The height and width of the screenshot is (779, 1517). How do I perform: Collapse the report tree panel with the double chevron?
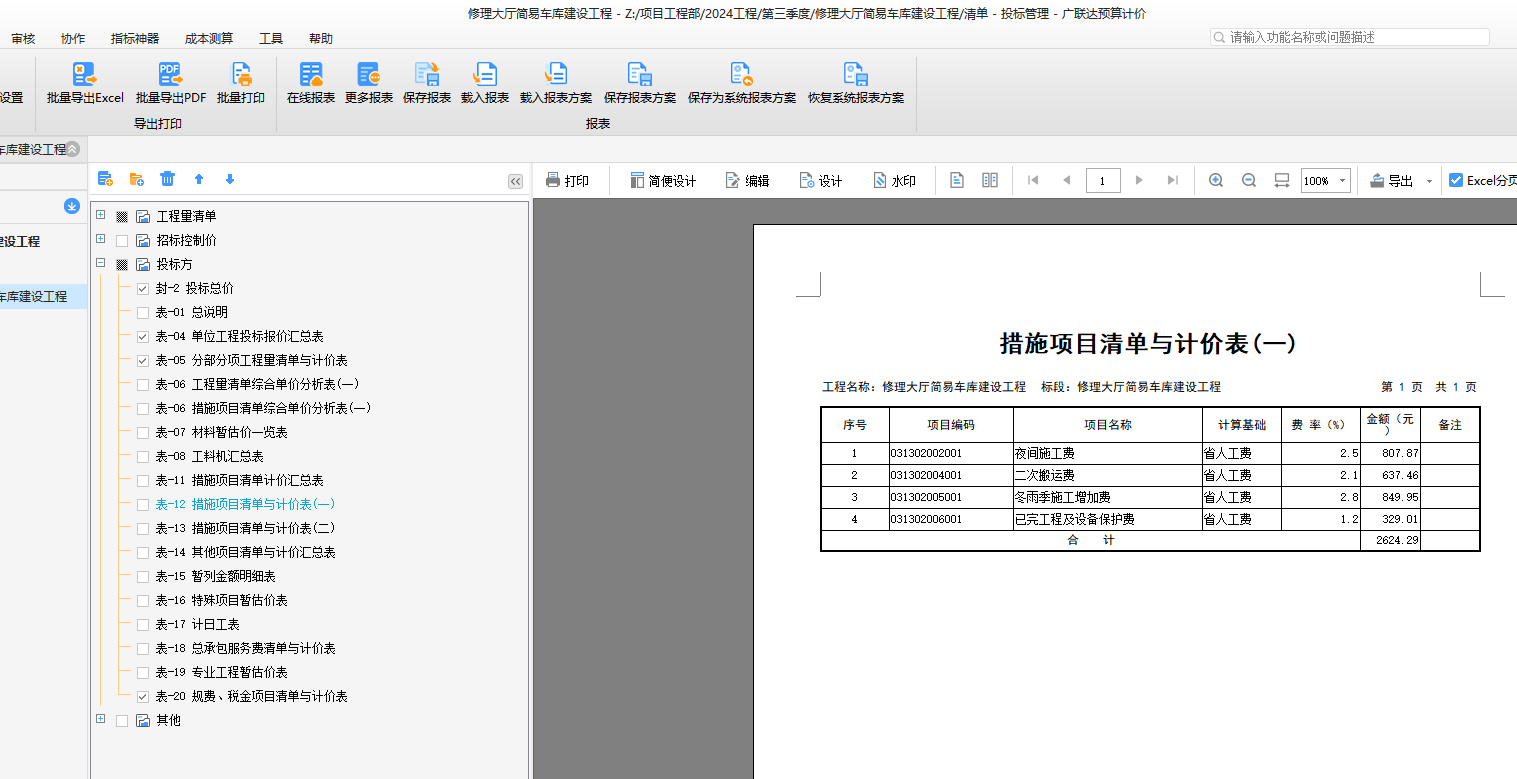[515, 181]
